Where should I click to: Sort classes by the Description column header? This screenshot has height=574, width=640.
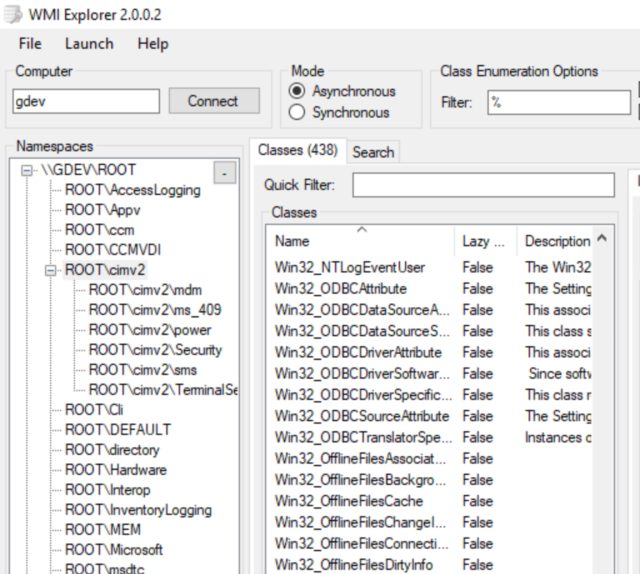point(557,241)
